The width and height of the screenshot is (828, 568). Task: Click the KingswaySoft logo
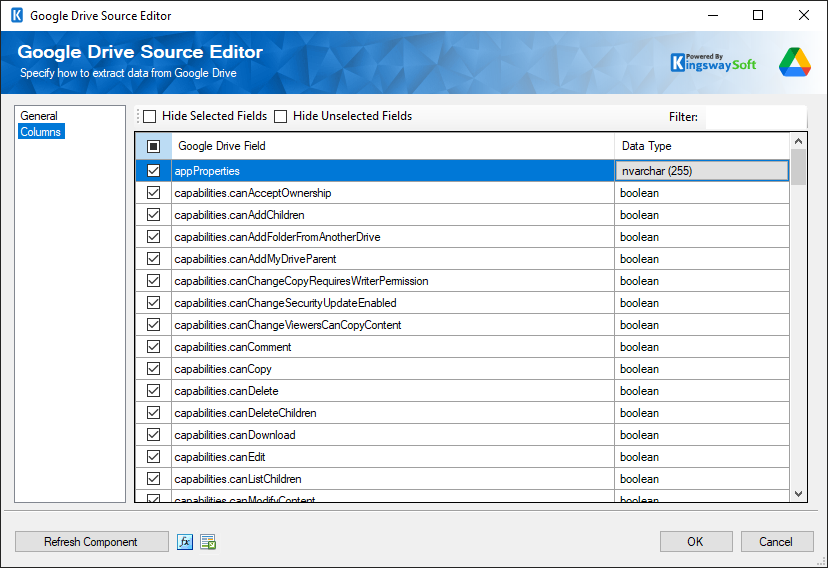pyautogui.click(x=713, y=63)
